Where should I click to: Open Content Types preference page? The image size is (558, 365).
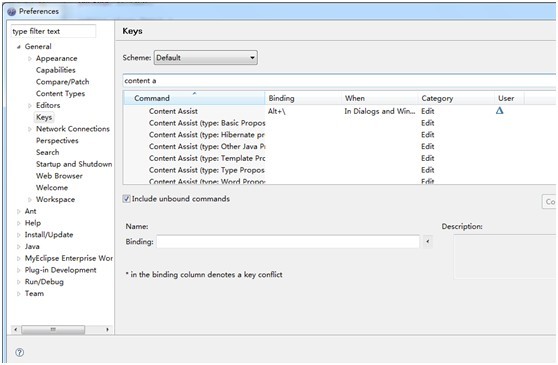60,94
